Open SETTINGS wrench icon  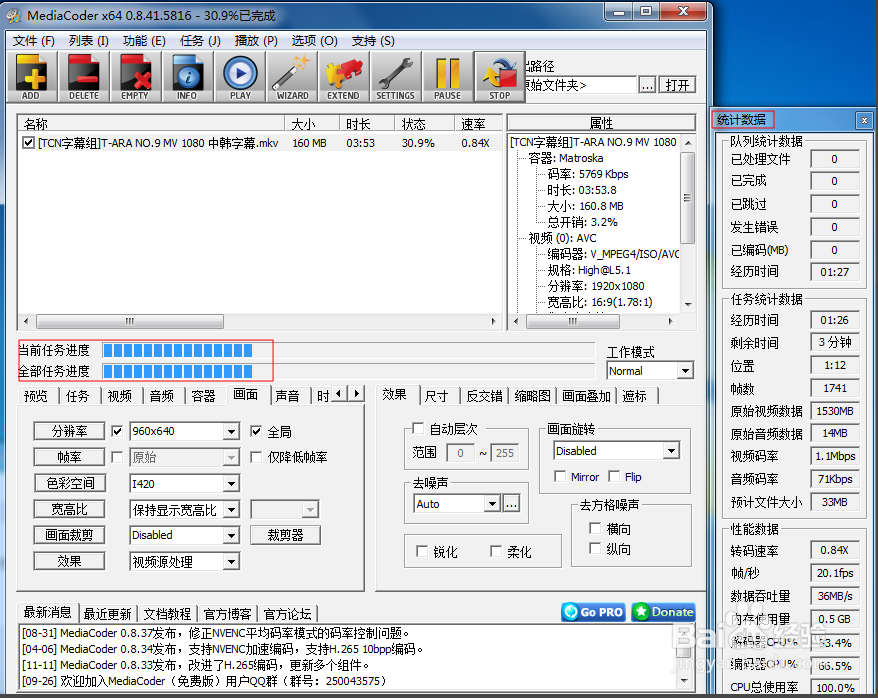tap(395, 76)
